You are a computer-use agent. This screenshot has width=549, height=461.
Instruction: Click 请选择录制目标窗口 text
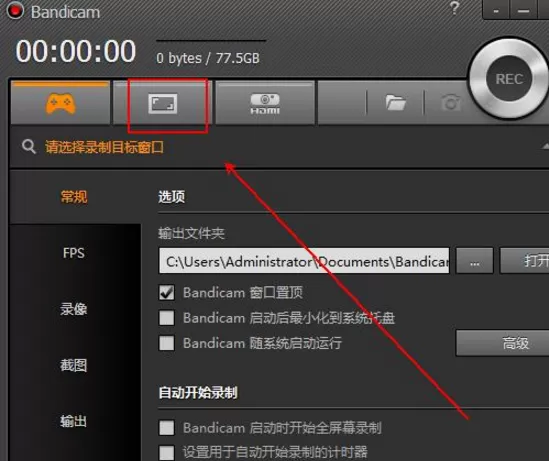(x=104, y=147)
